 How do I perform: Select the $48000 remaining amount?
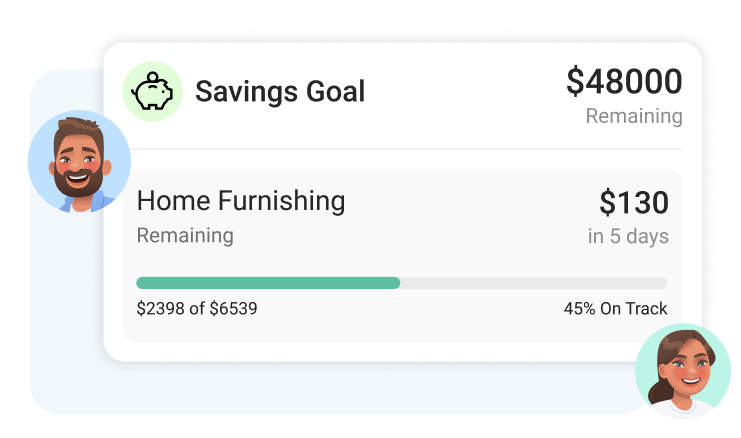[x=624, y=82]
